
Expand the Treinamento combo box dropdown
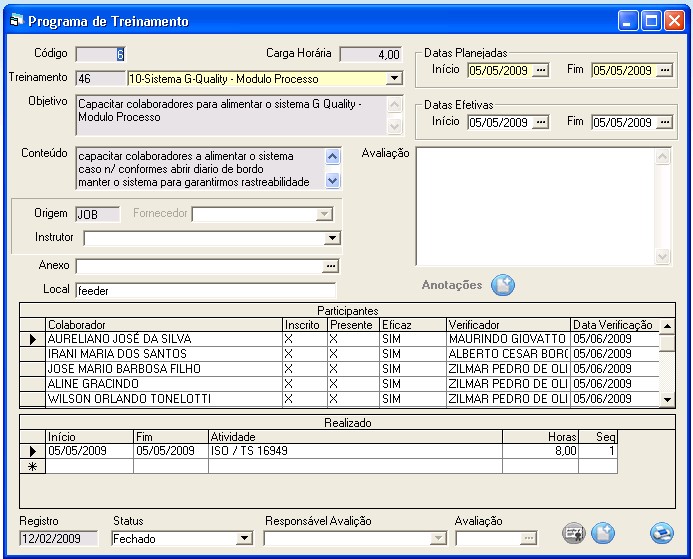(x=393, y=79)
